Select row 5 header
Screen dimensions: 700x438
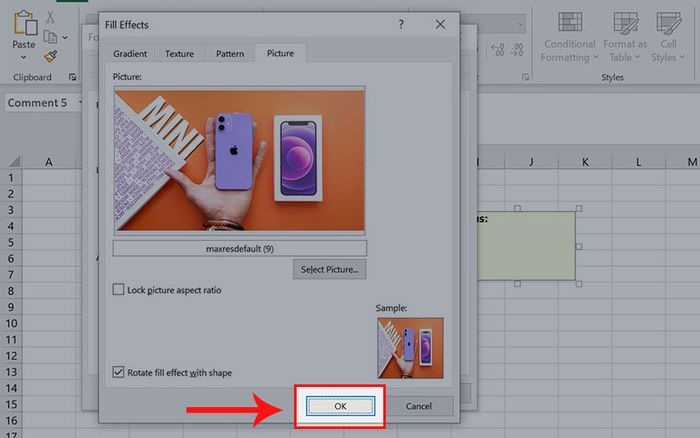(x=11, y=242)
